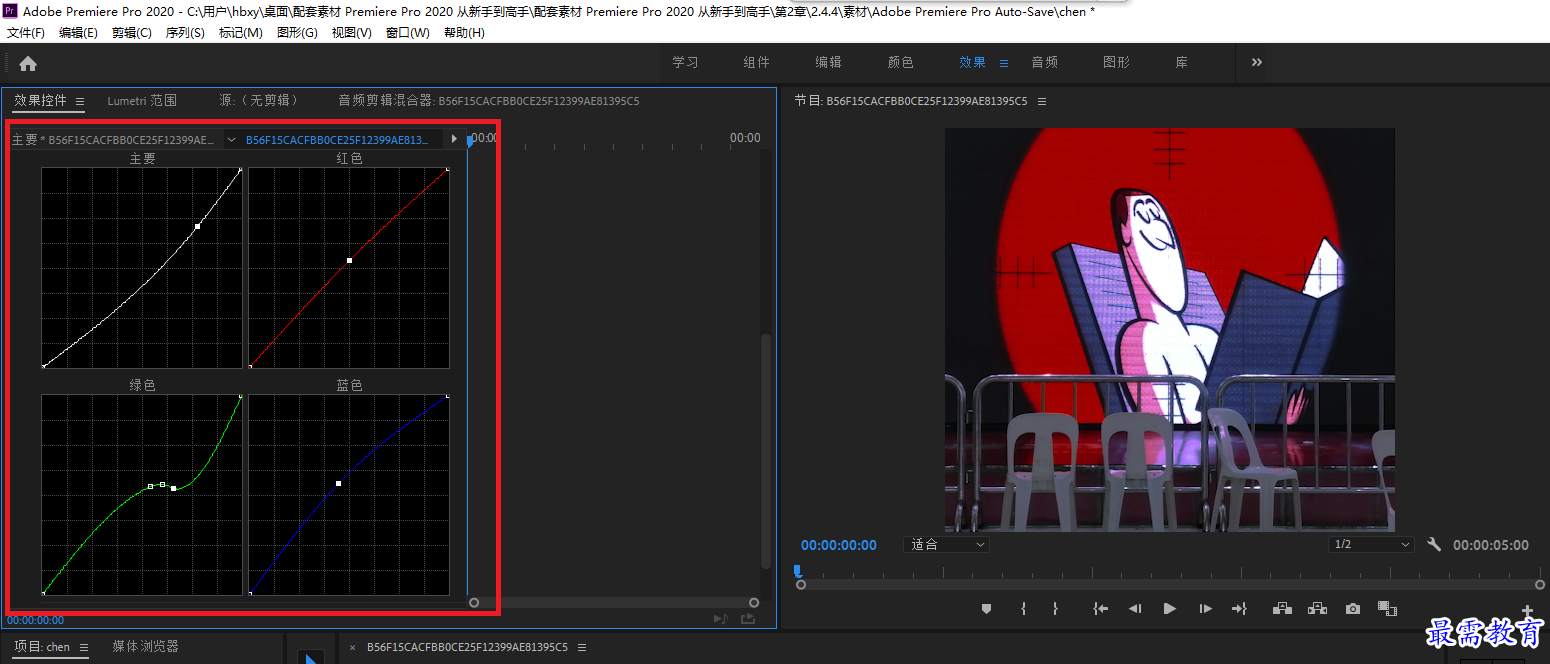Open the timeline sequence panel menu icon
Screen dimensions: 1550x664
coord(582,647)
